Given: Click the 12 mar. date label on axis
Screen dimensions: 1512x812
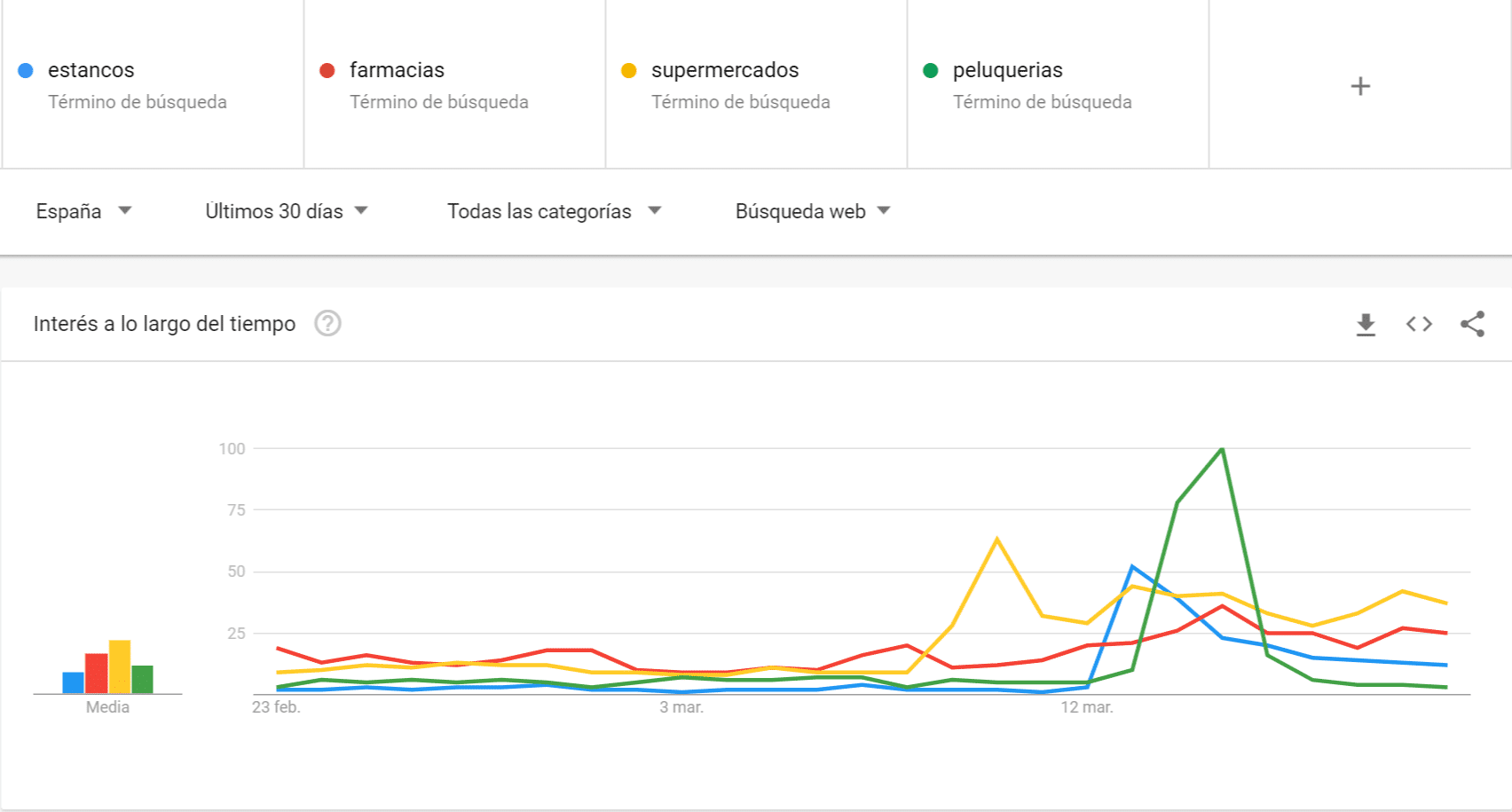Looking at the screenshot, I should pyautogui.click(x=1087, y=707).
